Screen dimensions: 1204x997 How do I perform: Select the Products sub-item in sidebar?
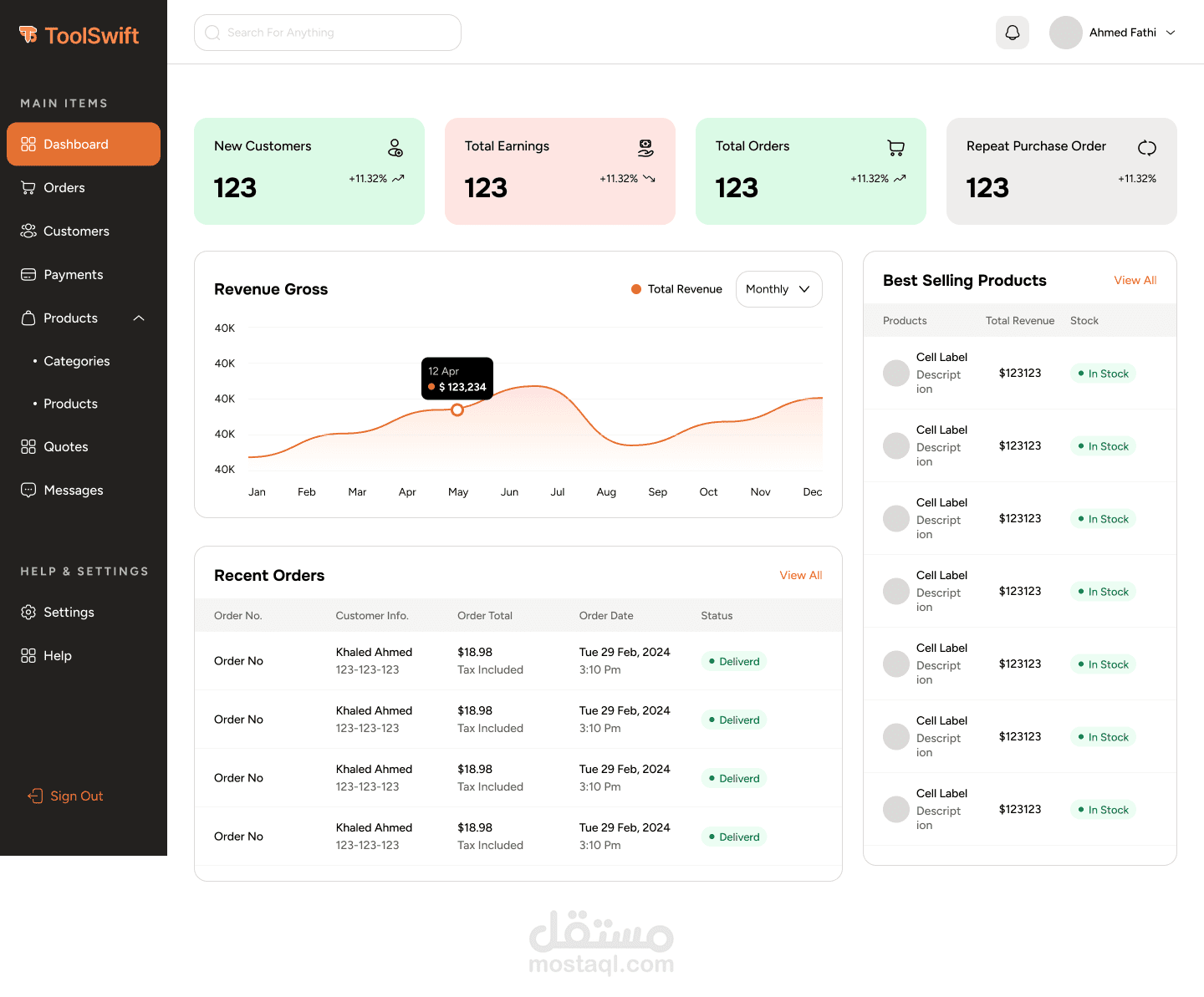point(70,404)
